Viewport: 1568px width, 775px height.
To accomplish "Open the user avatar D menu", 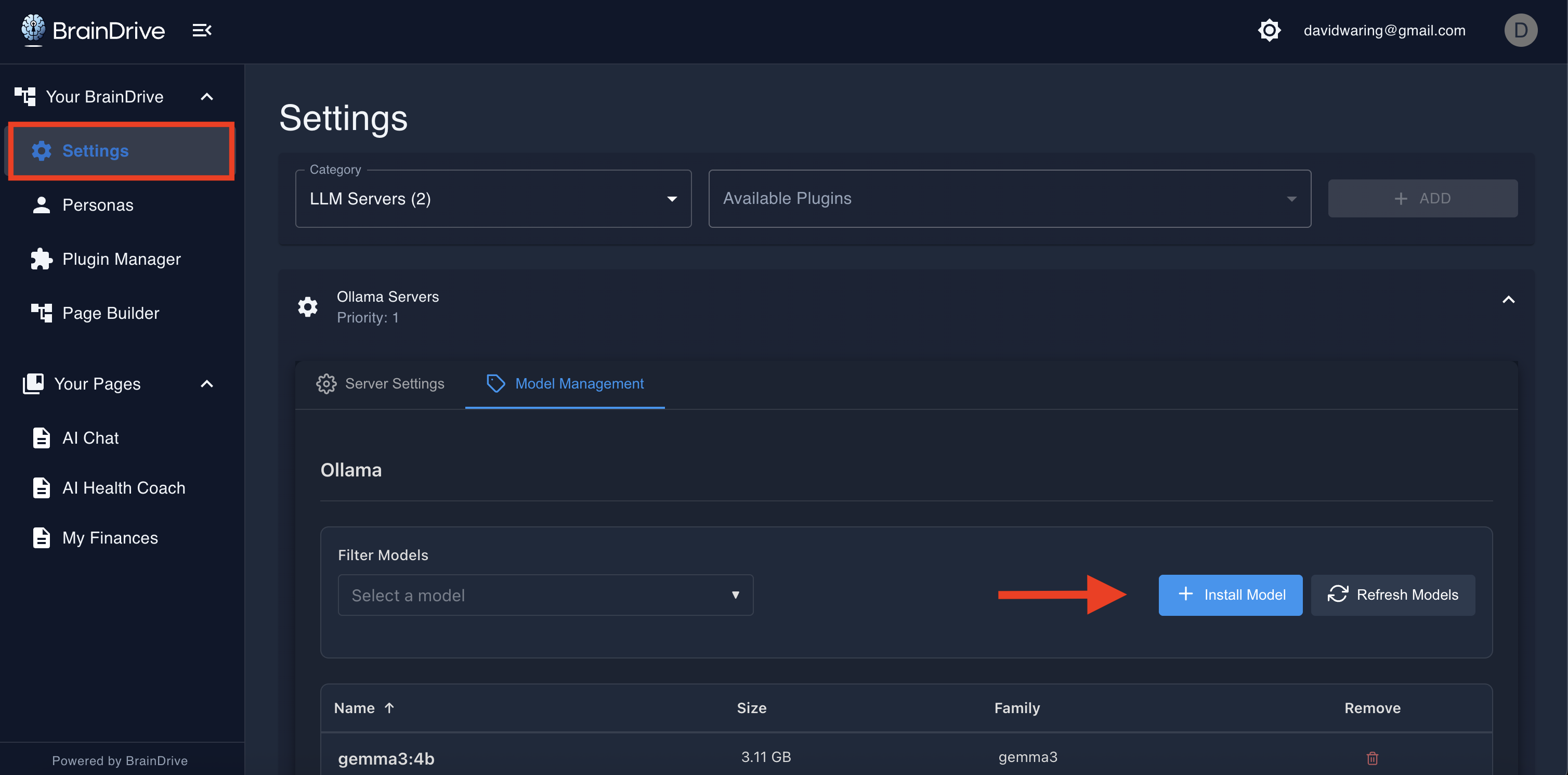I will coord(1520,30).
